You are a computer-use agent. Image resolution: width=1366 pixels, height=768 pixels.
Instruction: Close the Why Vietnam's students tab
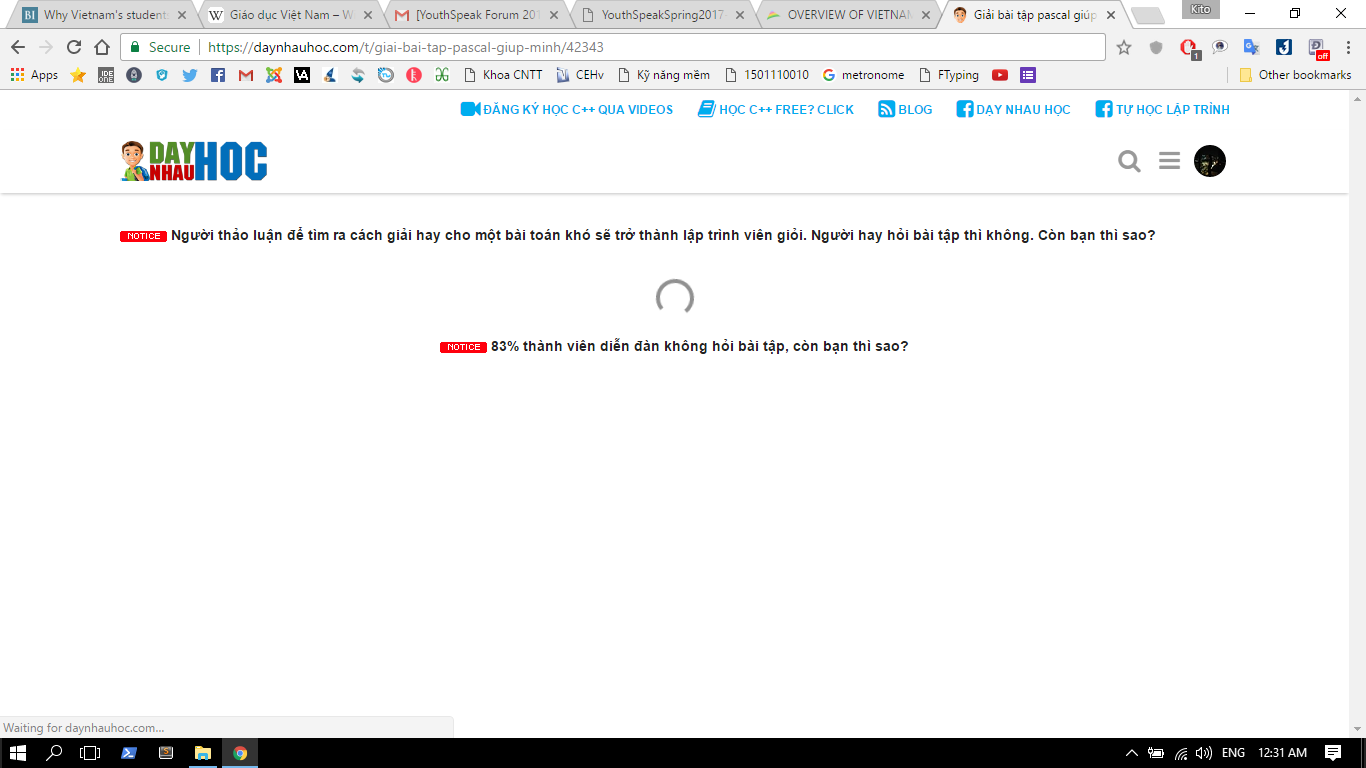(x=182, y=15)
